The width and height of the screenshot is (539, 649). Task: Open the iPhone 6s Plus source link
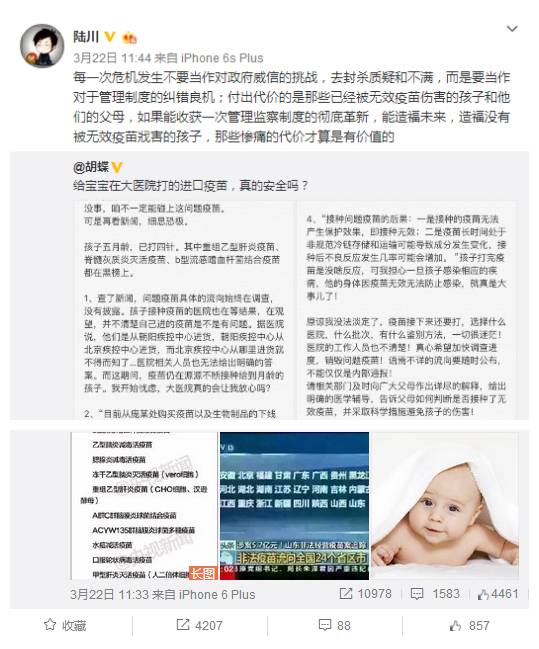[222, 58]
